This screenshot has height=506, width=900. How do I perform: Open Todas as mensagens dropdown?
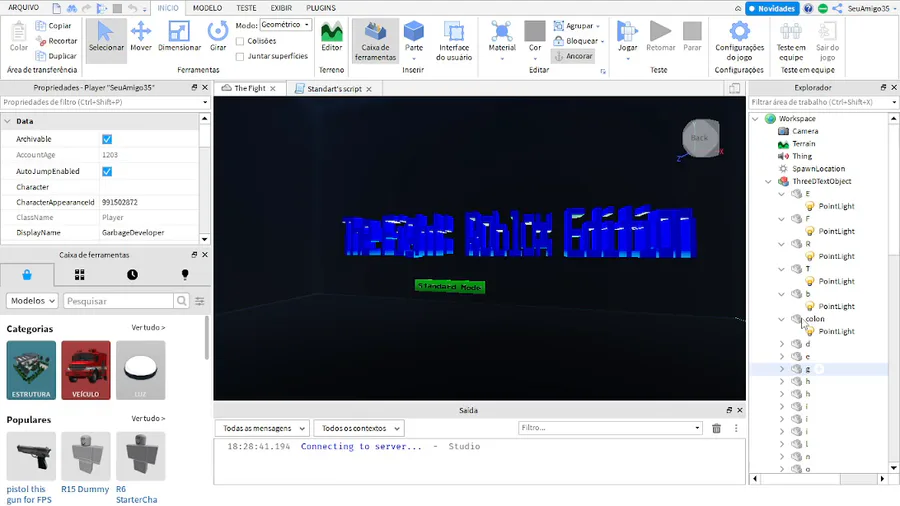263,428
